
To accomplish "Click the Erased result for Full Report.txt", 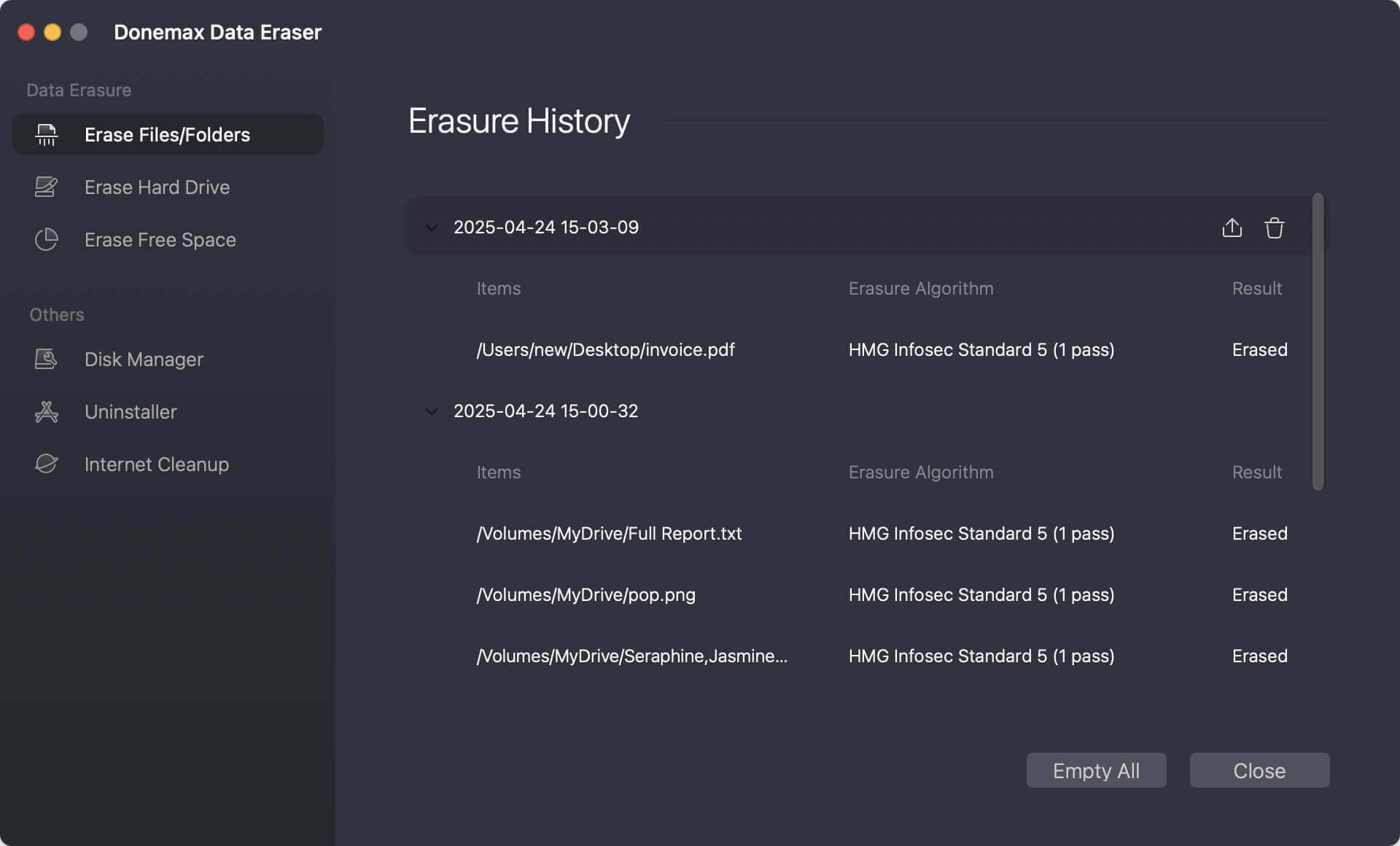I will point(1260,534).
